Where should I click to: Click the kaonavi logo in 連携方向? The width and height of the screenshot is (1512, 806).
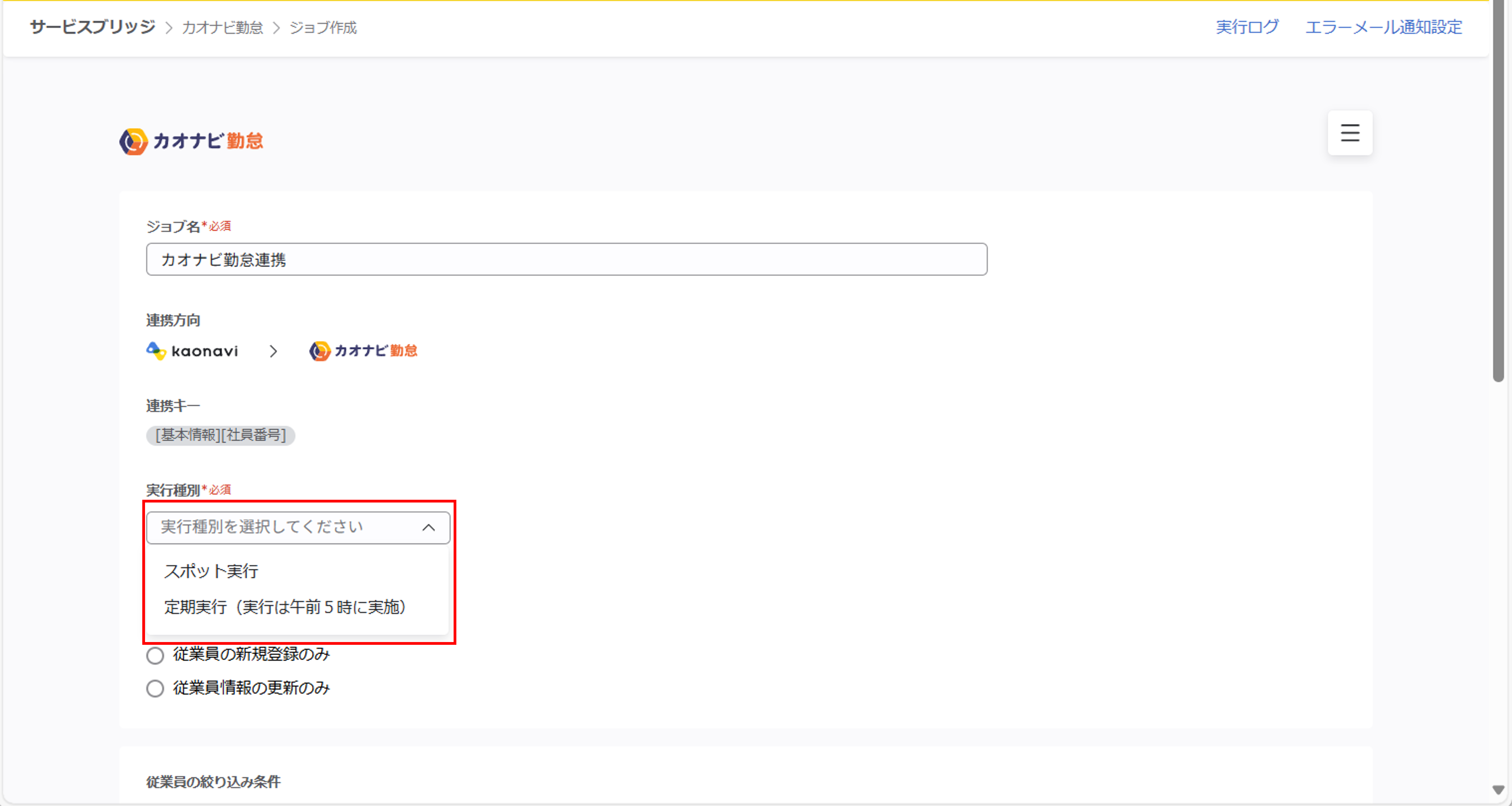(x=192, y=351)
